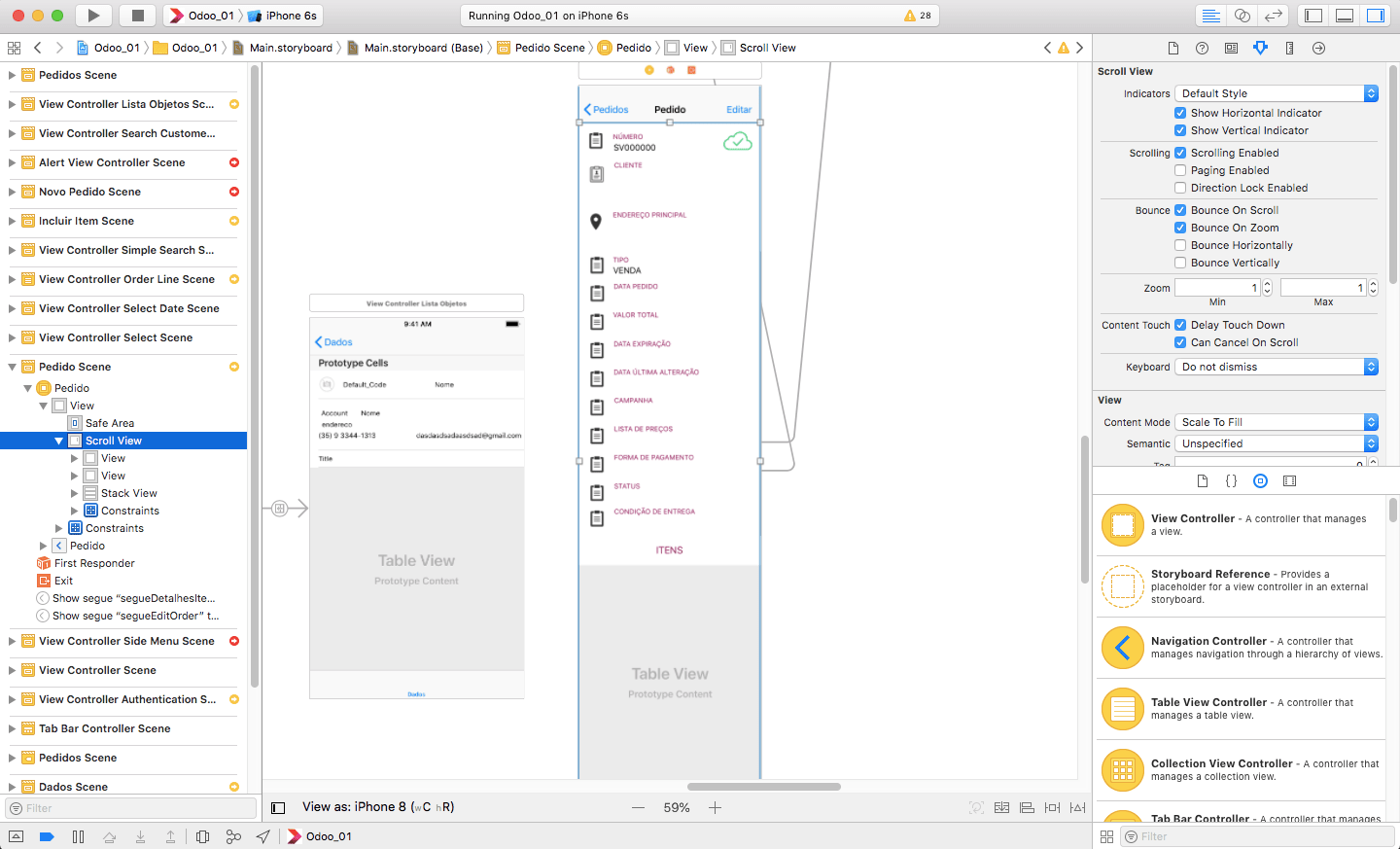Image resolution: width=1400 pixels, height=849 pixels.
Task: Open the Connections inspector
Action: coord(1318,47)
